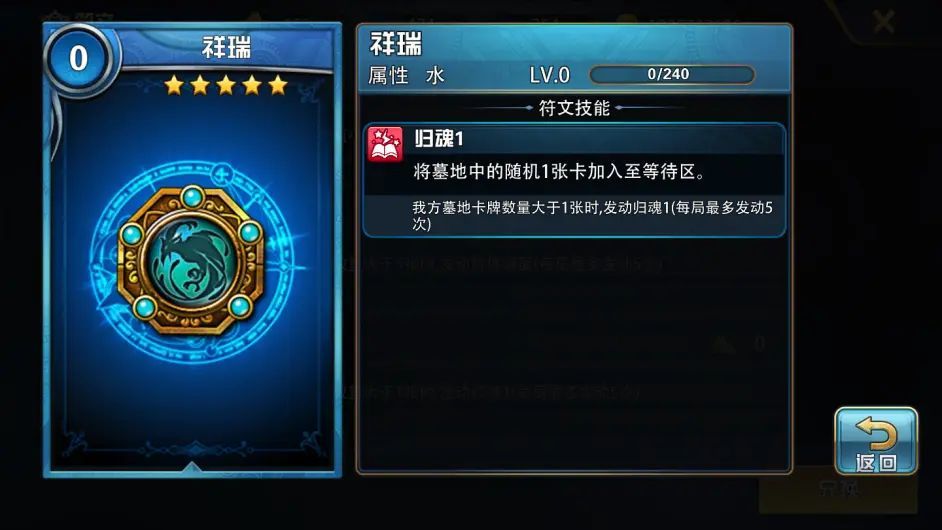Click the 0/240 experience progress bar

click(x=672, y=75)
